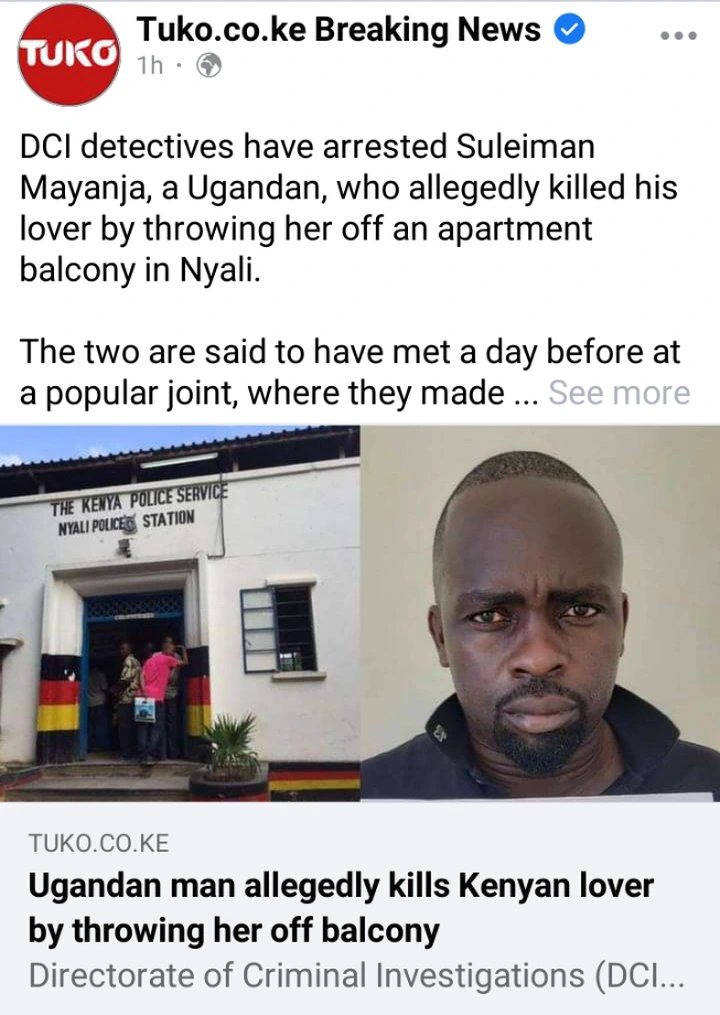Click the globe public audience icon
Screen dimensions: 720x1015
point(208,65)
